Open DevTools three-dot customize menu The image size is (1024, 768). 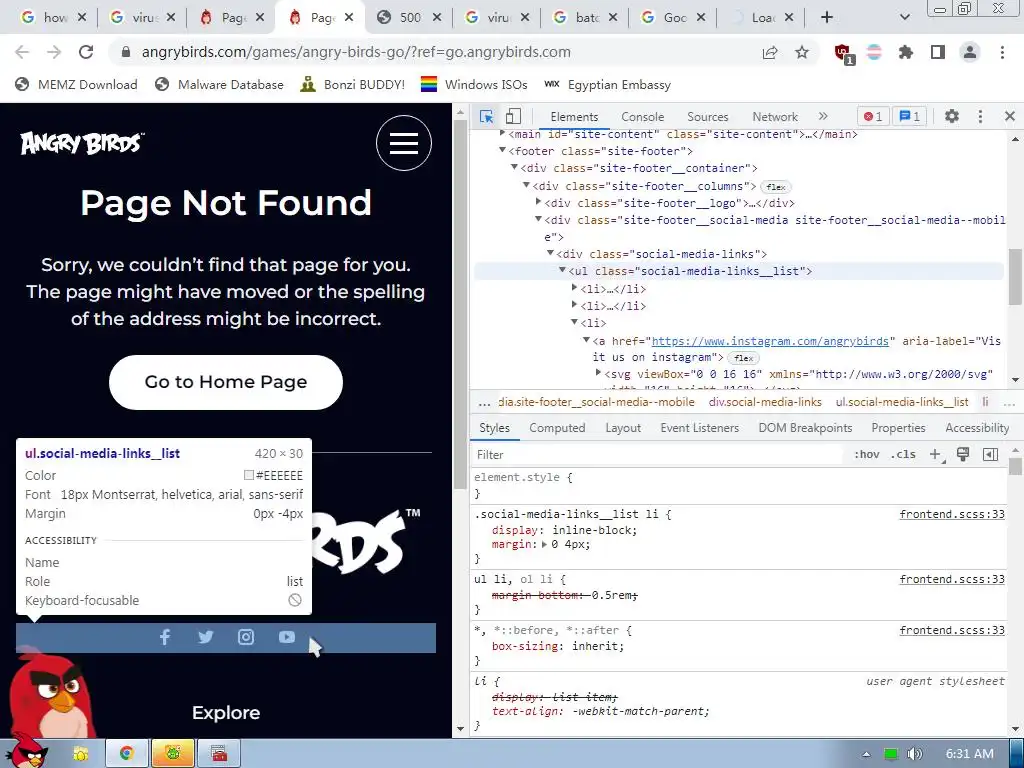coord(980,116)
